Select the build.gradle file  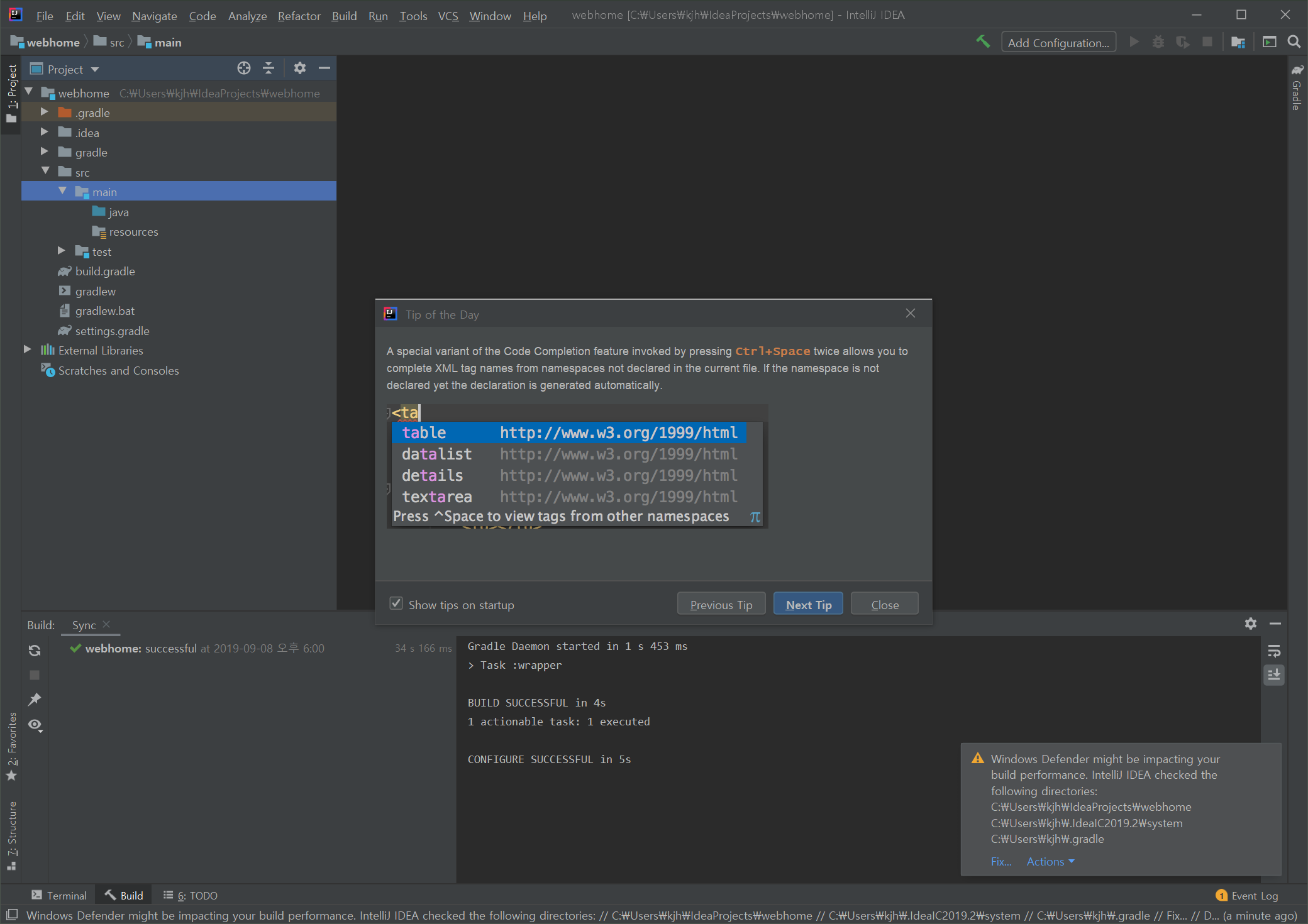[x=105, y=272]
